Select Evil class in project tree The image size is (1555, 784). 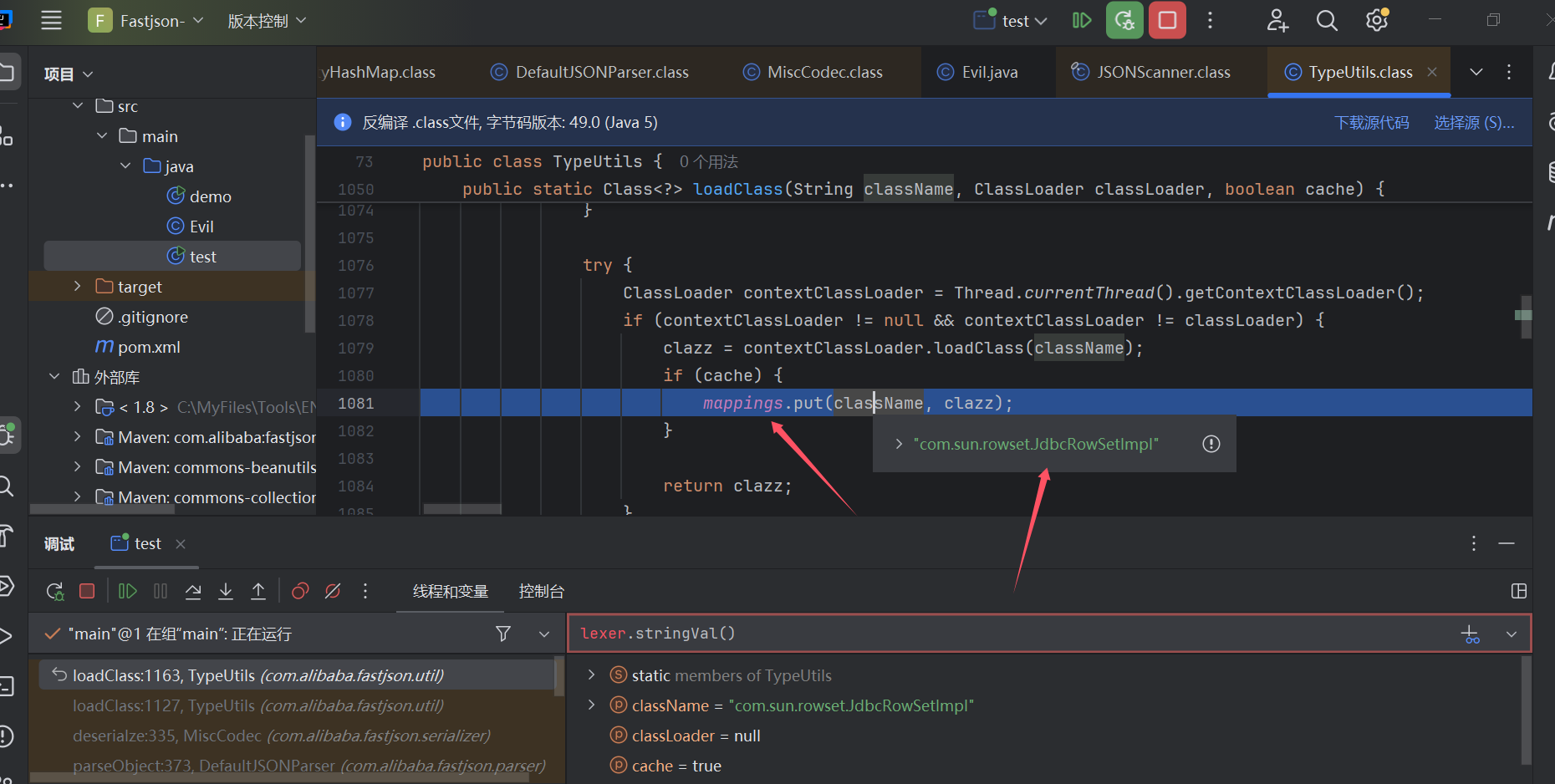[x=191, y=227]
